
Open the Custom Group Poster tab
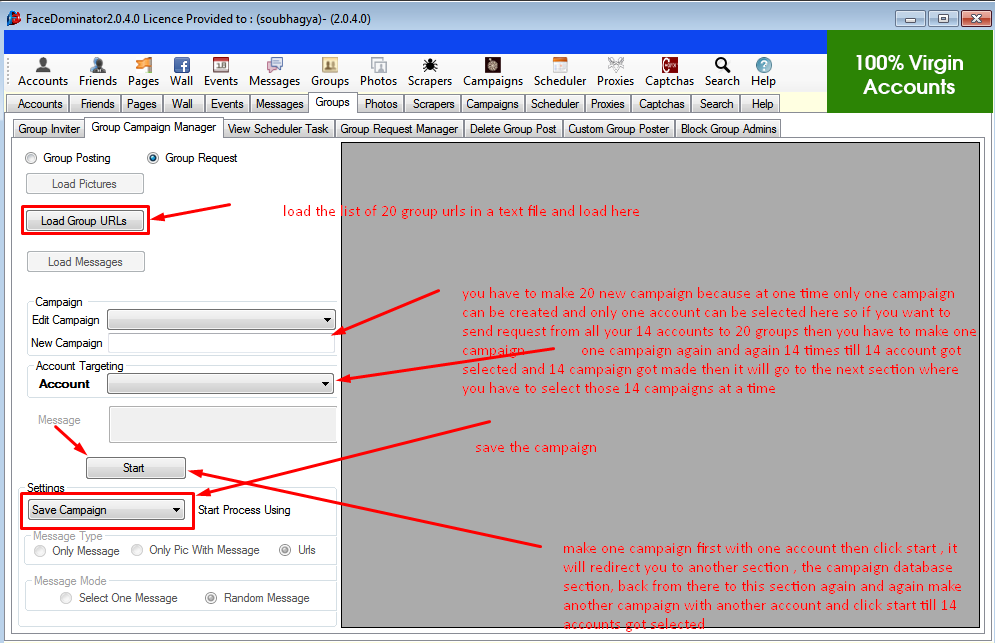[619, 129]
